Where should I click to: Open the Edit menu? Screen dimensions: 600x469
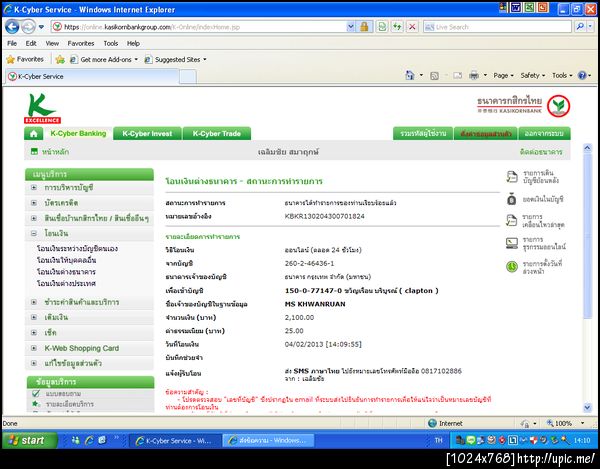31,43
